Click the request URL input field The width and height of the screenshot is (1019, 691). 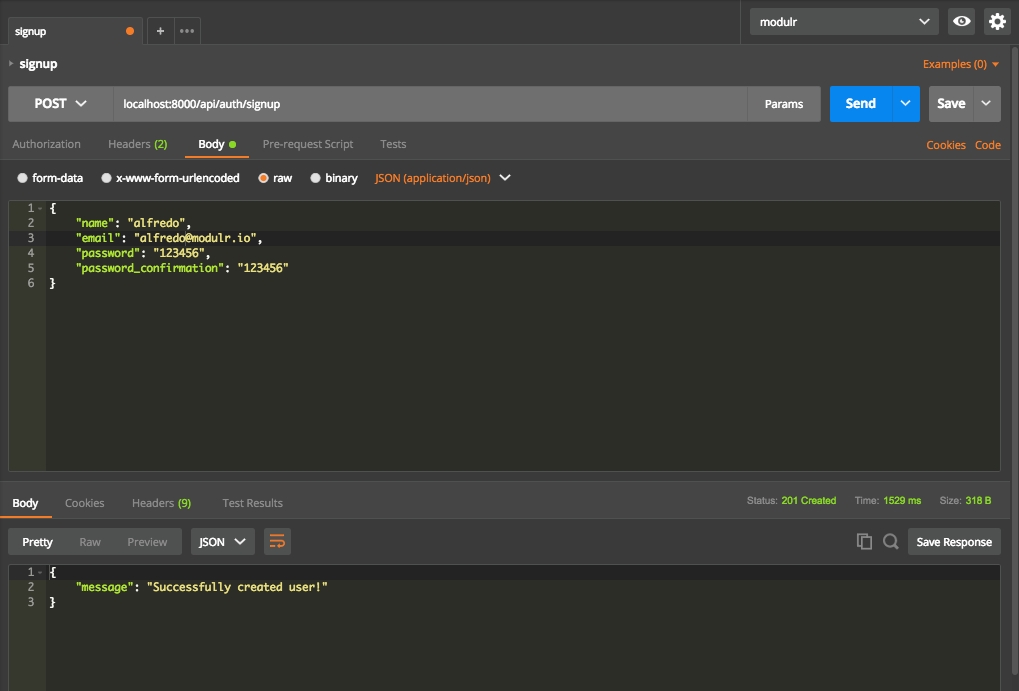pos(430,104)
